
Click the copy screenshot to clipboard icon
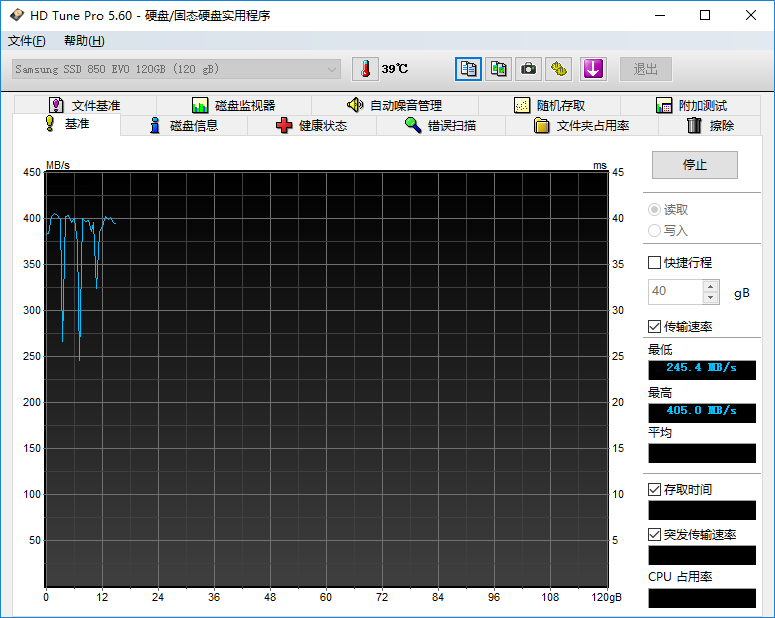pos(498,69)
